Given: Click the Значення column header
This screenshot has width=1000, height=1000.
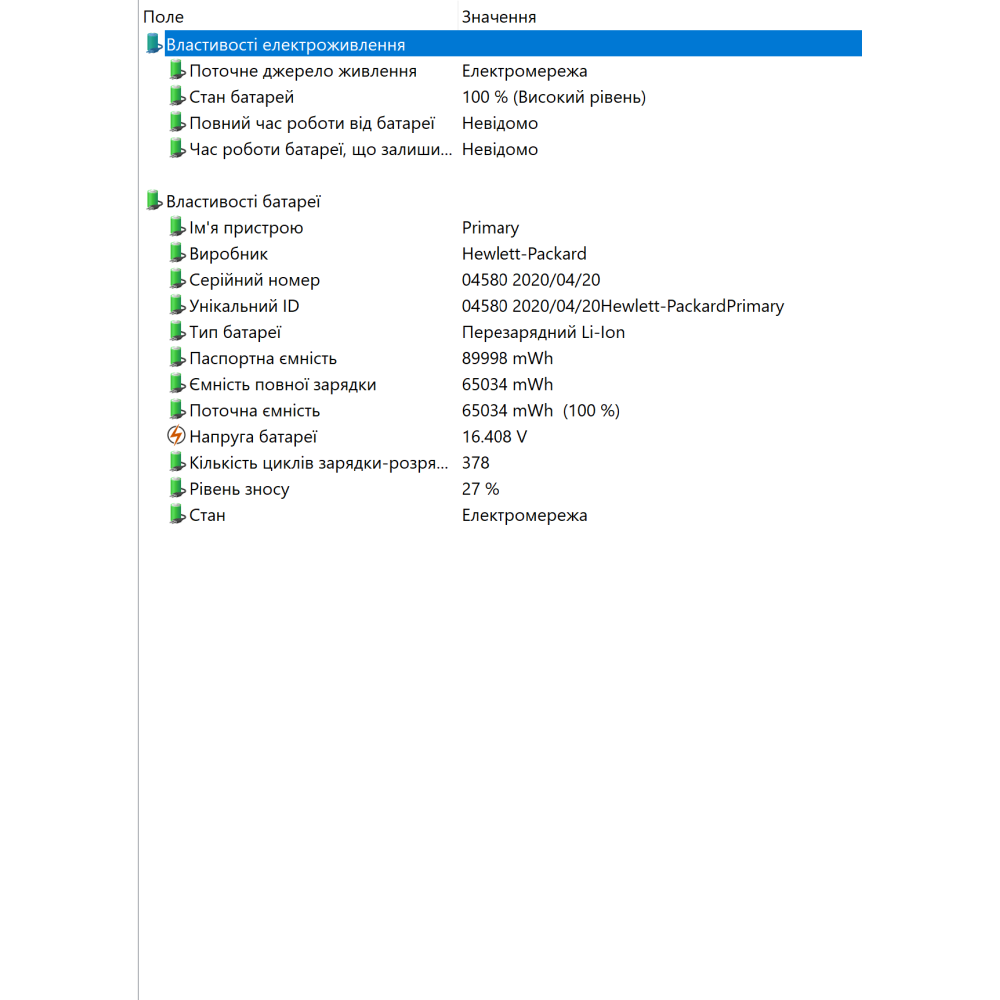Looking at the screenshot, I should tap(499, 17).
